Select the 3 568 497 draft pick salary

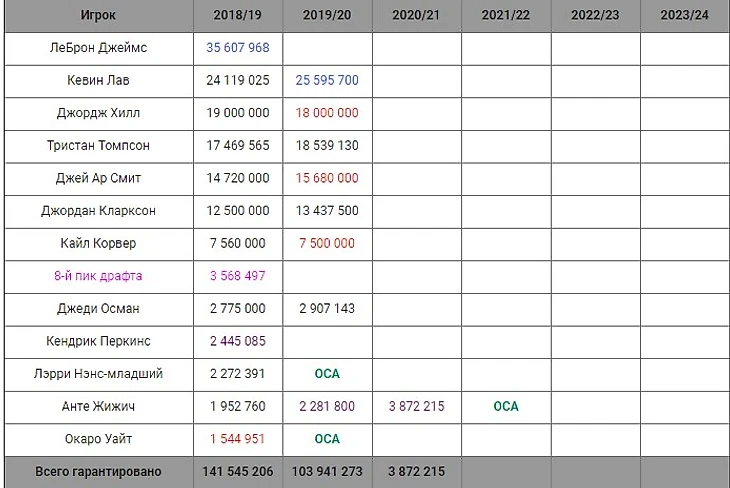point(238,276)
